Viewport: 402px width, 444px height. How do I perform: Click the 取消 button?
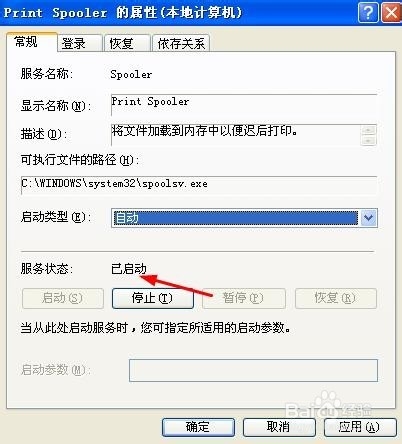coord(279,427)
